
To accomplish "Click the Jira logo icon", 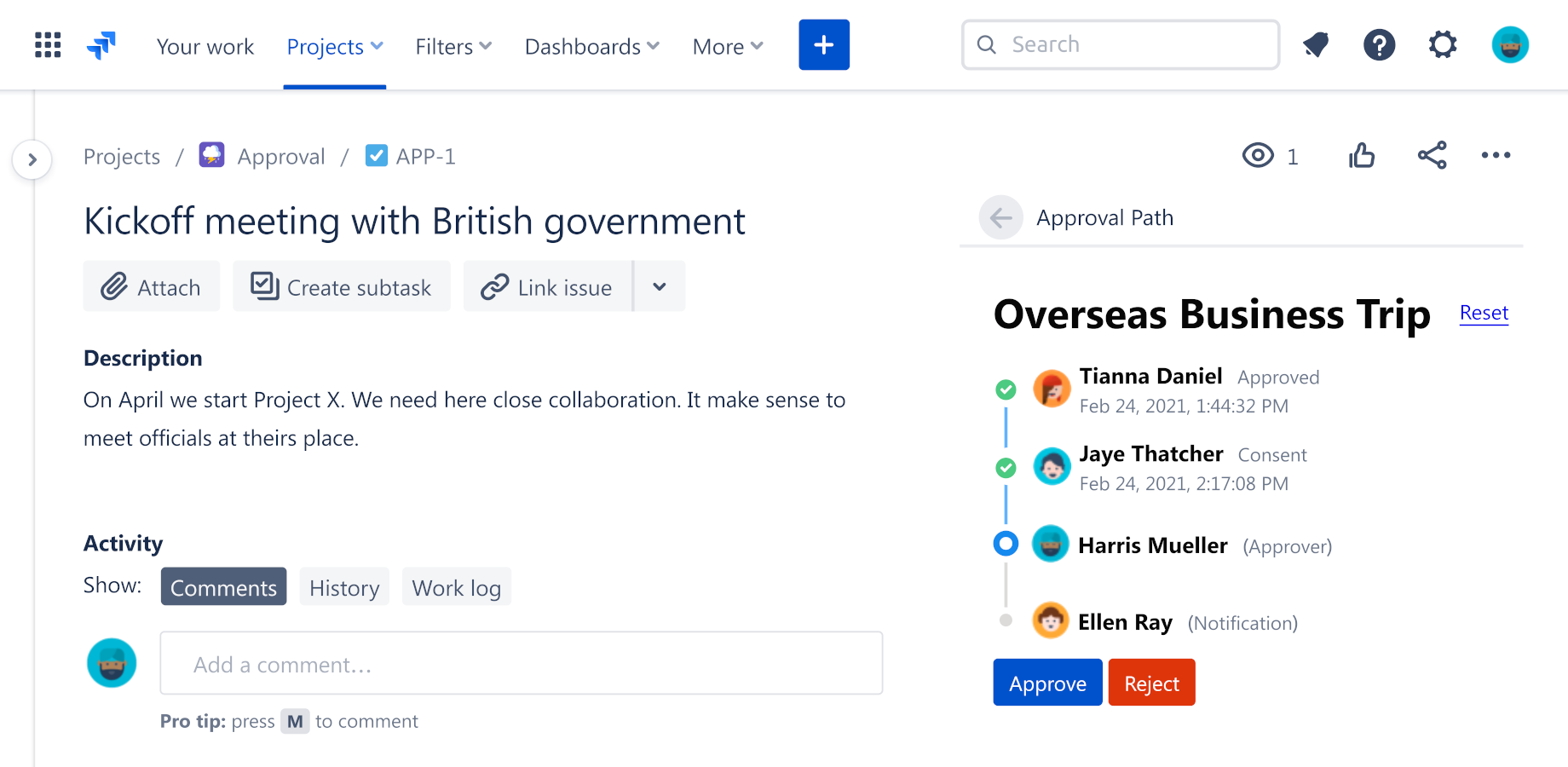I will click(x=101, y=45).
